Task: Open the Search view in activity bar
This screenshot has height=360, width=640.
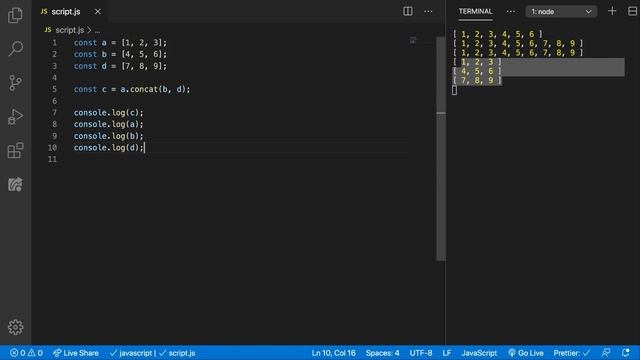Action: [15, 49]
